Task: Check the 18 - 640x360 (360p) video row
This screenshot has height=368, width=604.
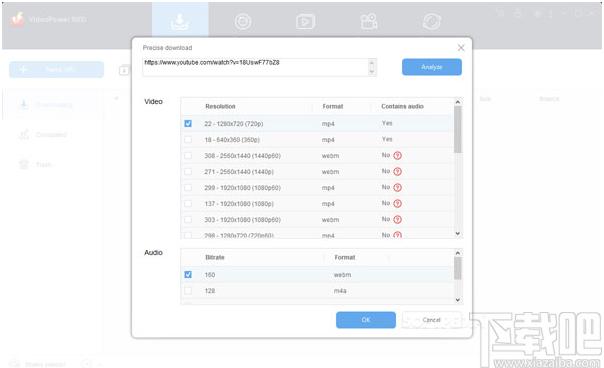Action: 188,139
